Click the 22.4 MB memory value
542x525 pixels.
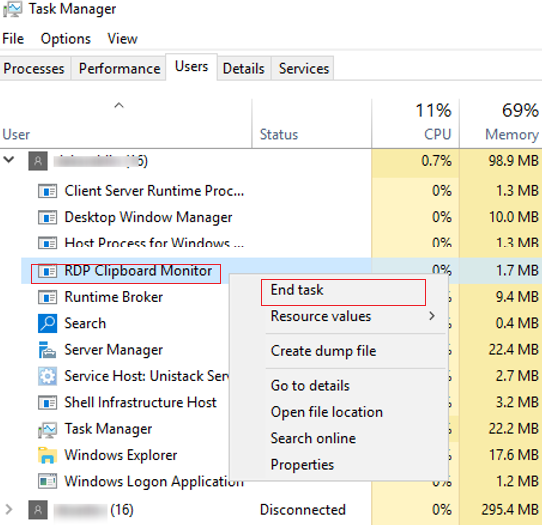pyautogui.click(x=513, y=350)
